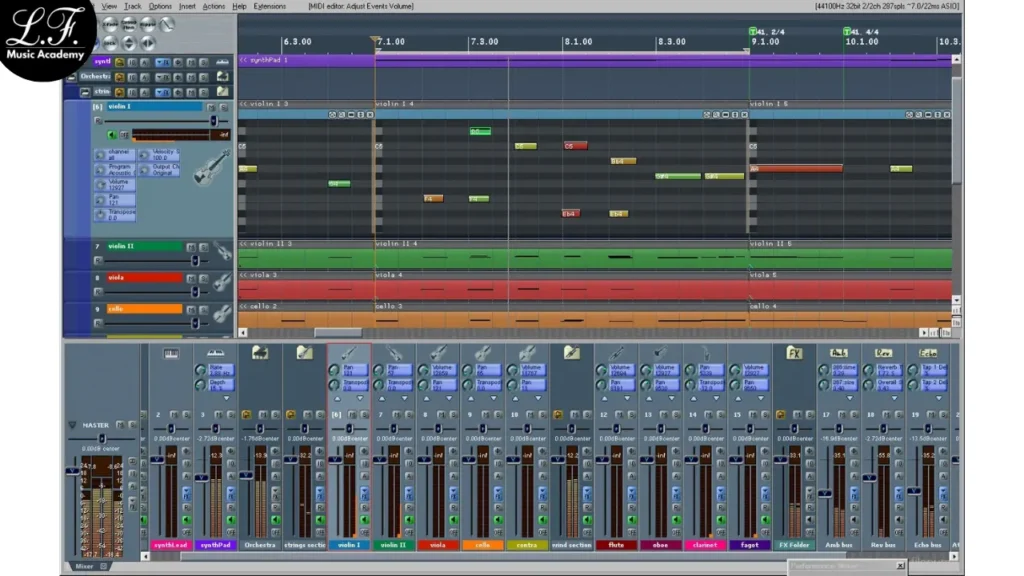The width and height of the screenshot is (1024, 576).
Task: Click down arrow under violin I mixer knobs
Action: (x=360, y=398)
